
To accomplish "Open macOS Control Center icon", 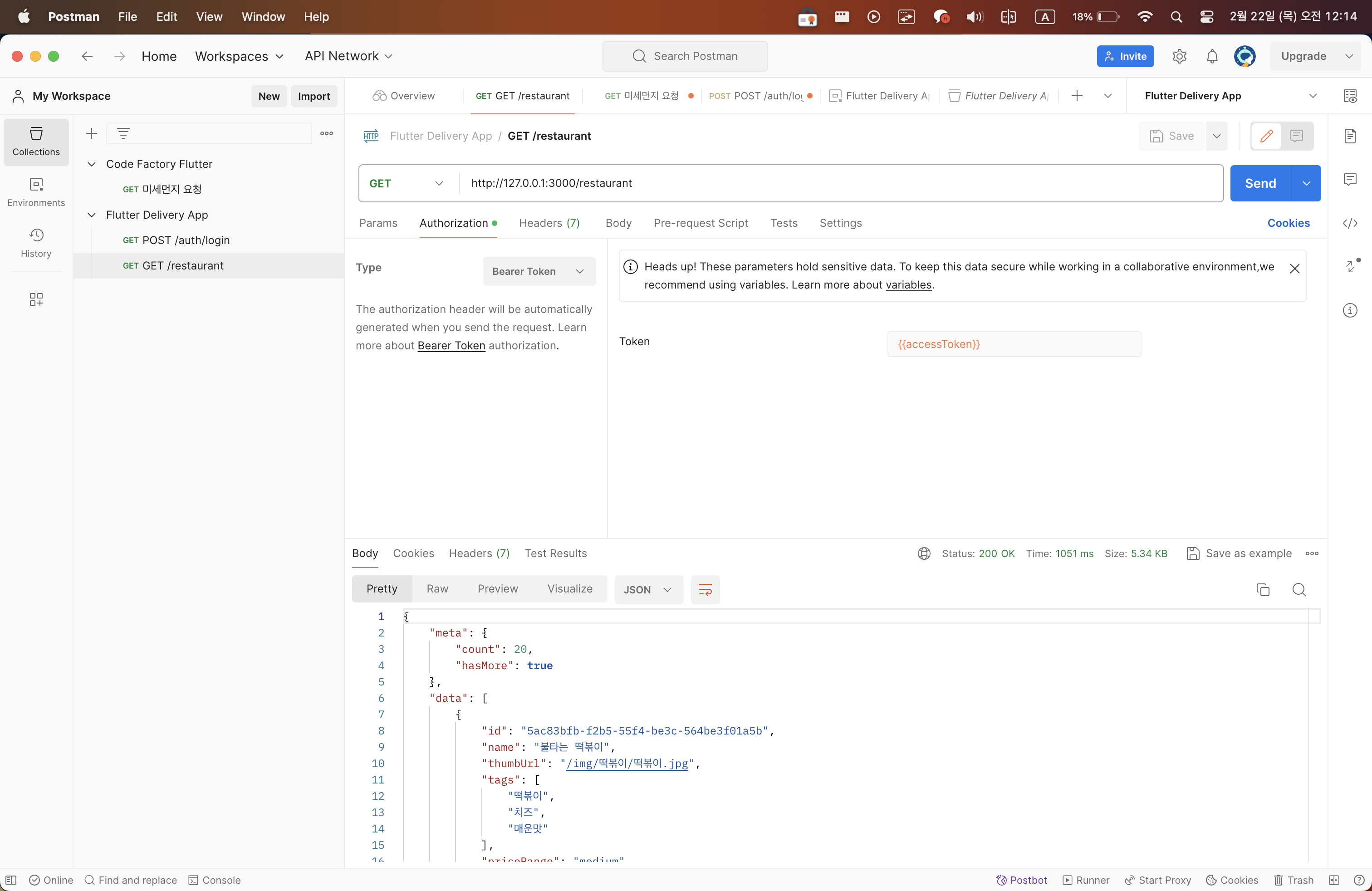I will click(x=1206, y=17).
